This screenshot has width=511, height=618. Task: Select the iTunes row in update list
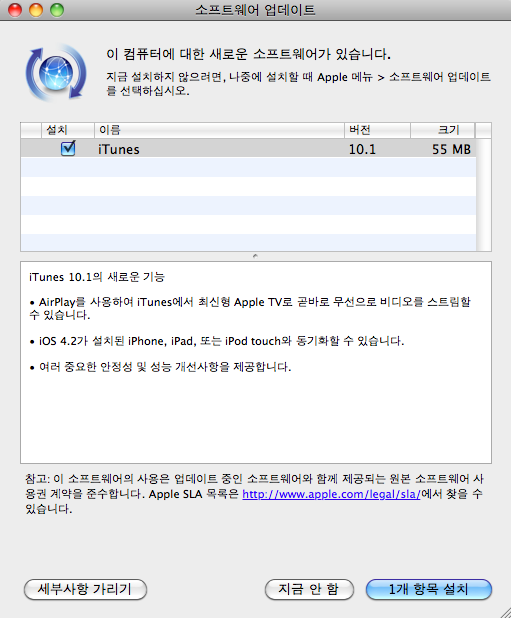click(x=248, y=149)
